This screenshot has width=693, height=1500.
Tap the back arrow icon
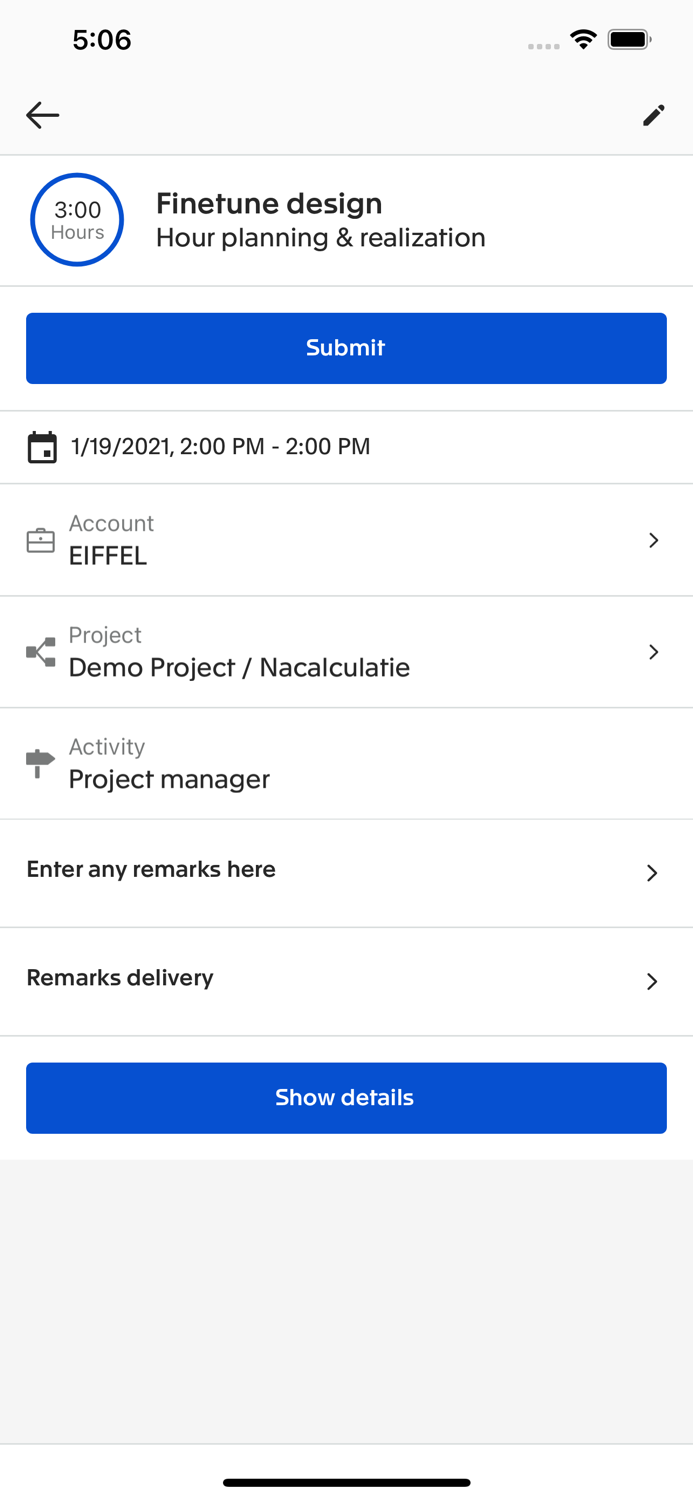tap(42, 115)
